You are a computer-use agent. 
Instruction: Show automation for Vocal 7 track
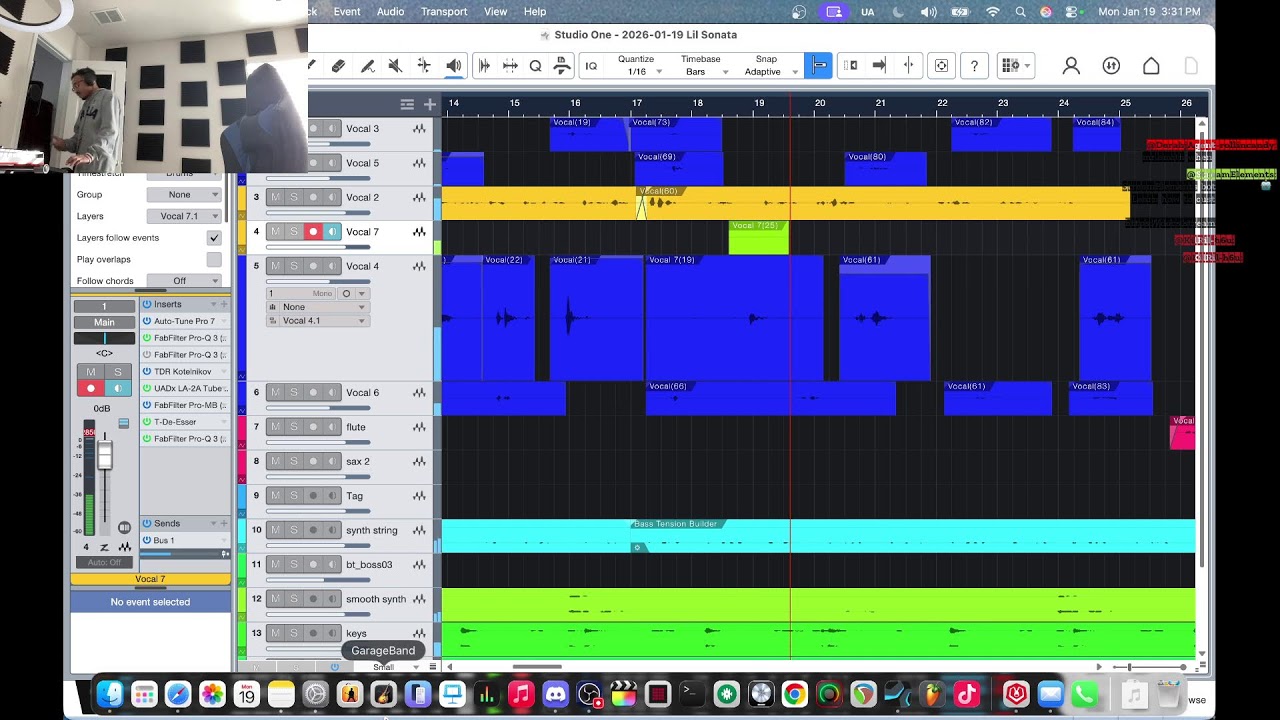coord(419,232)
